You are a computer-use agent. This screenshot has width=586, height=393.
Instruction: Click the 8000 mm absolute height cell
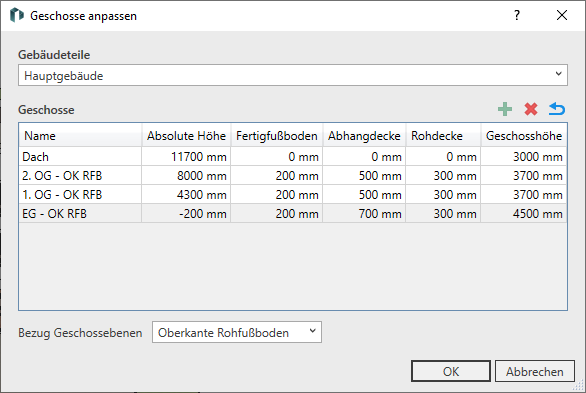pos(186,176)
